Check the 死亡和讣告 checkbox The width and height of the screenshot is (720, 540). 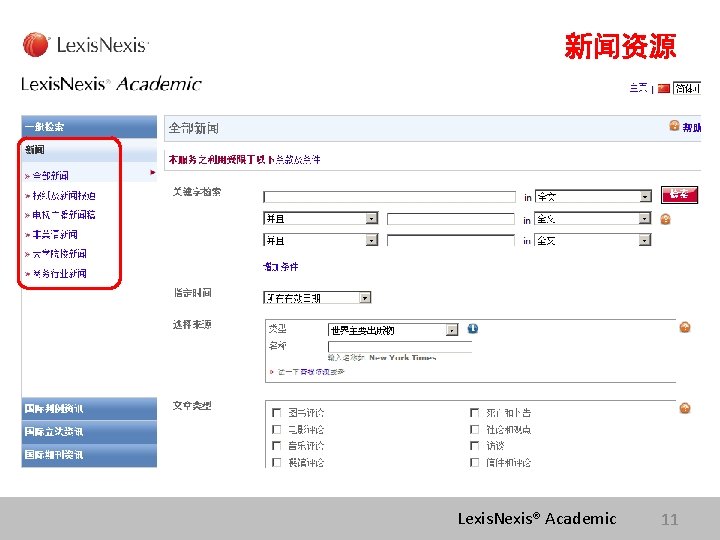(474, 412)
